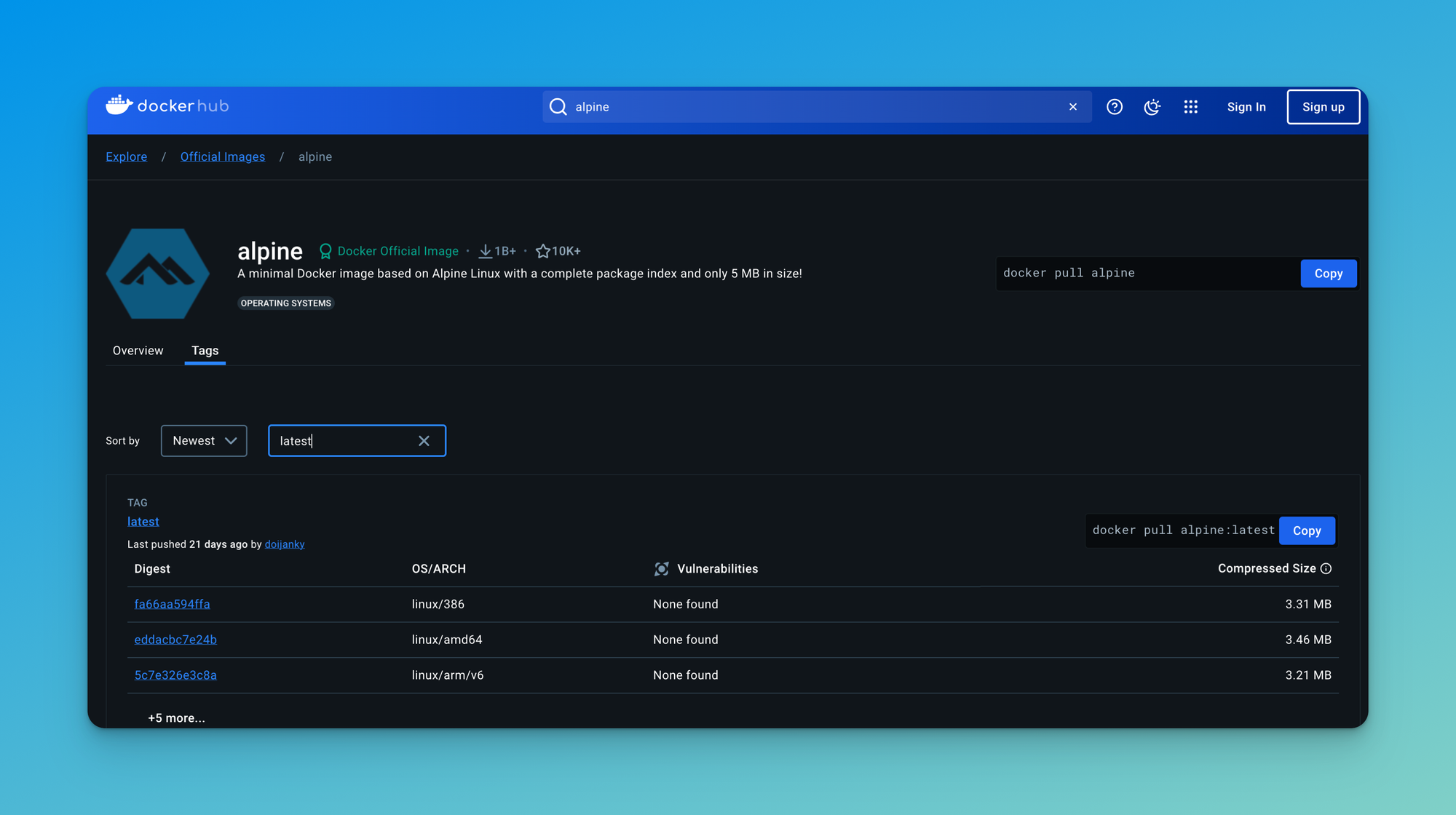Expand the +5 more digests
1456x815 pixels.
[176, 717]
